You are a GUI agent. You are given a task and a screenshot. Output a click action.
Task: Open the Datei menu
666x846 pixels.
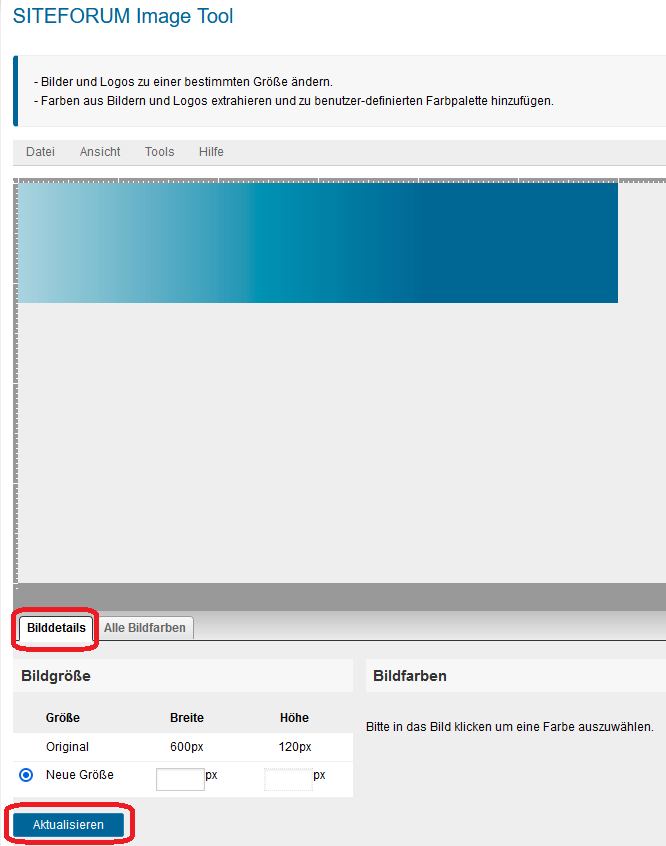(x=40, y=152)
